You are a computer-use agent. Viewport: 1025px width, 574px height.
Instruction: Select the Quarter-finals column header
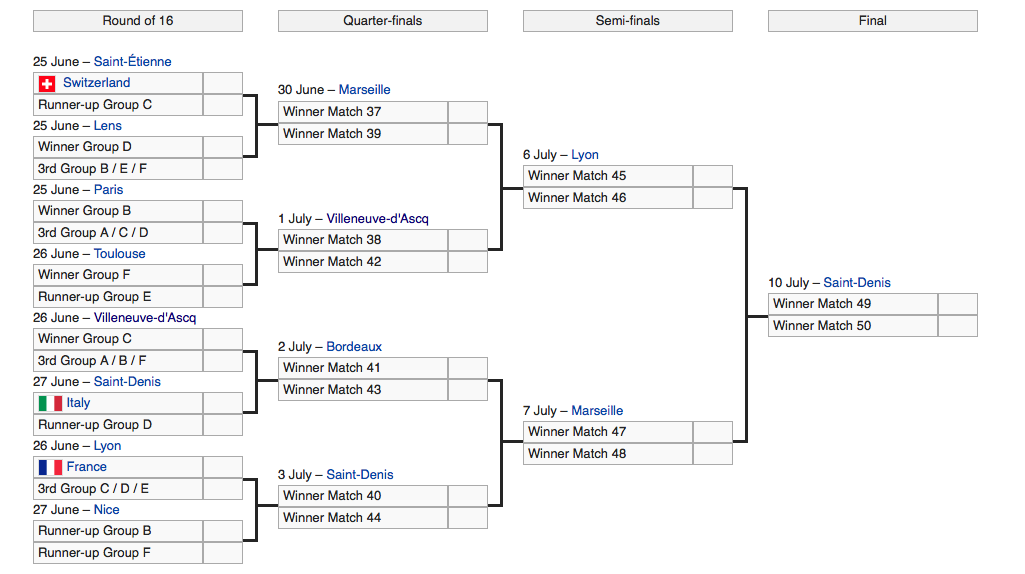point(383,21)
